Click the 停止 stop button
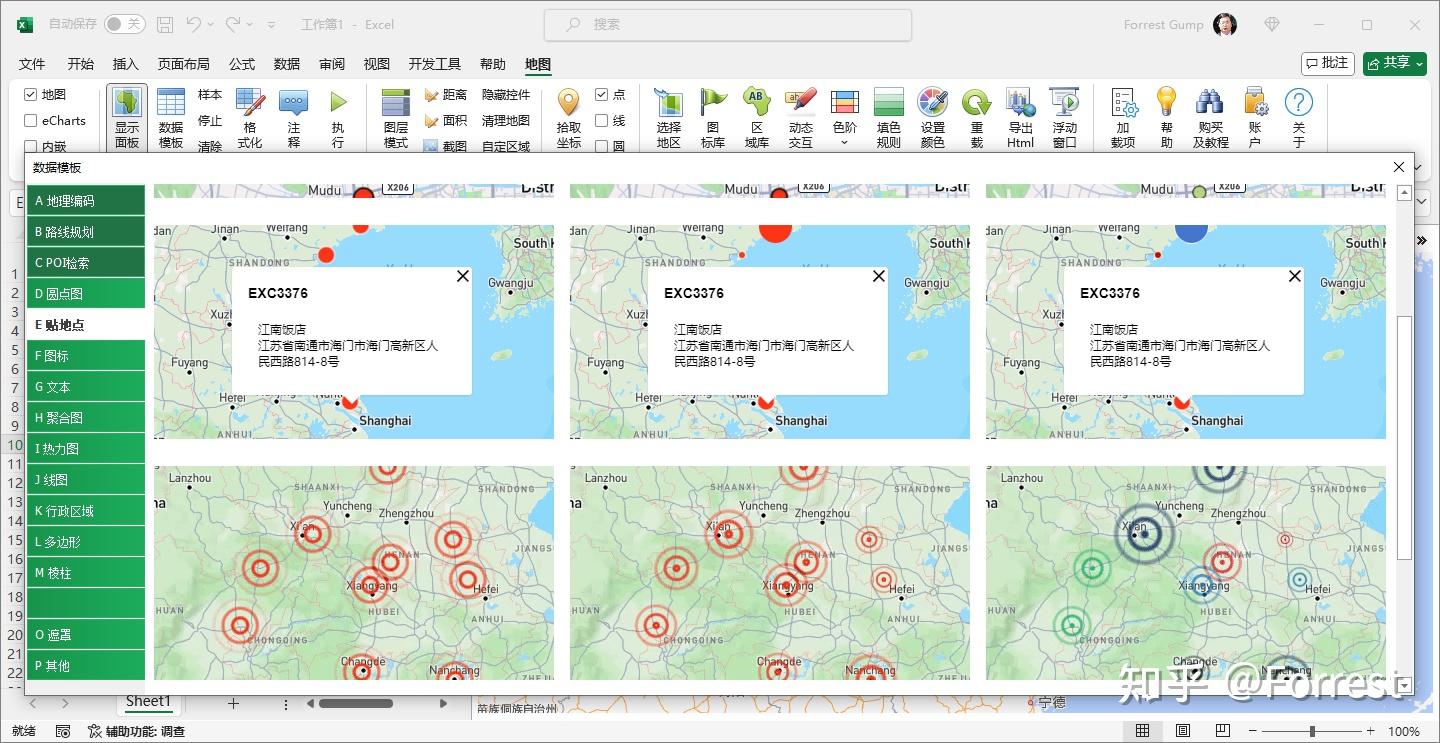This screenshot has width=1440, height=743. coord(210,121)
